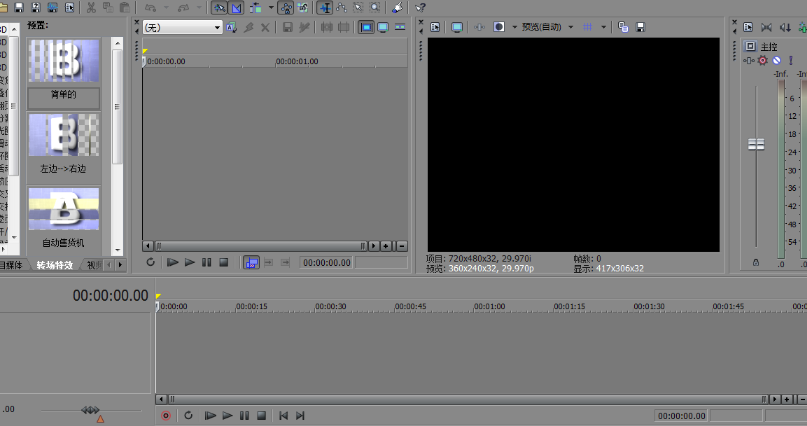Viewport: 807px width, 426px height.
Task: Open the Undo history dropdown arrow
Action: point(166,7)
